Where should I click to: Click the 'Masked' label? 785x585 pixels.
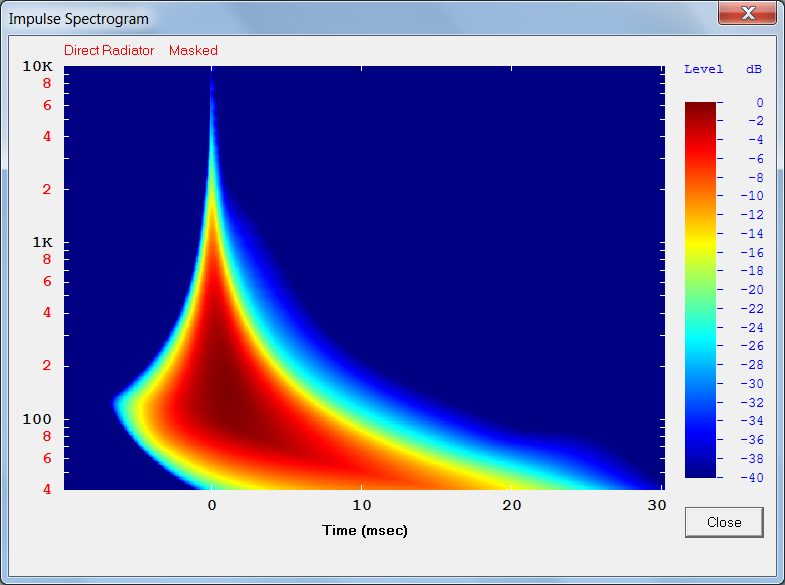point(193,51)
